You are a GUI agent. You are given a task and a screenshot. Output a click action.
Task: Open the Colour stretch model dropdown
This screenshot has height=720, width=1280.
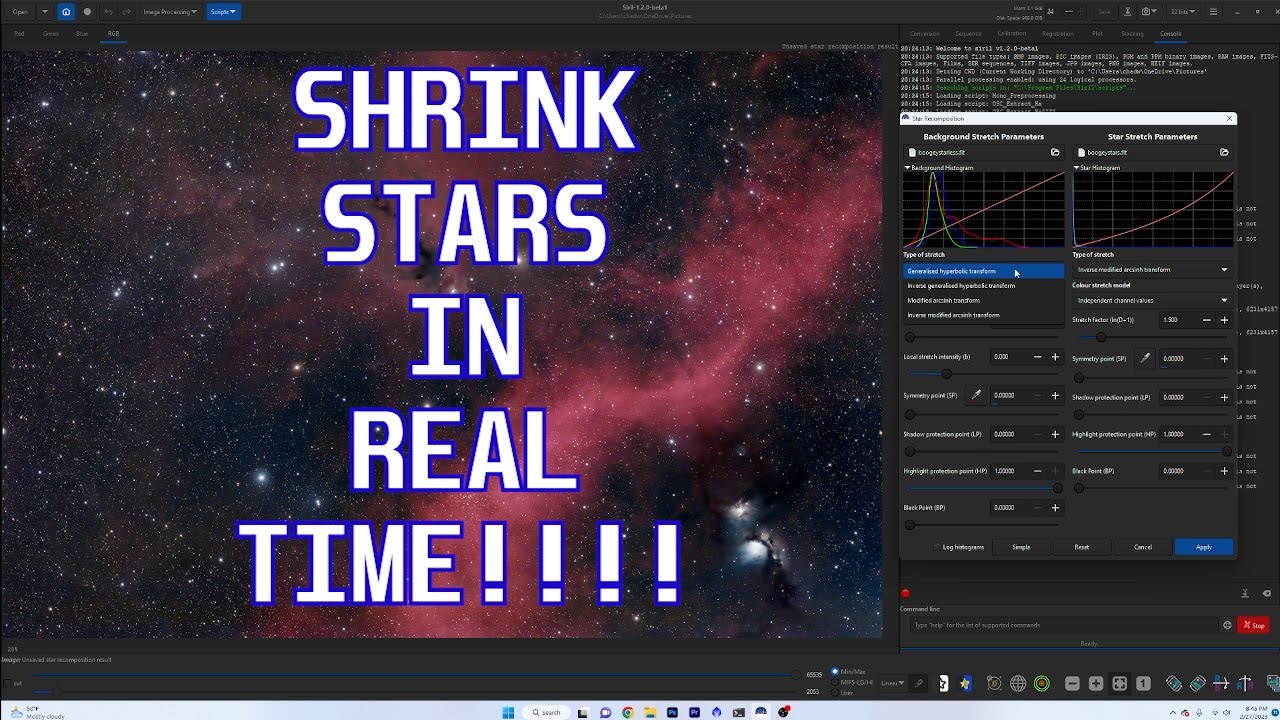[x=1152, y=300]
